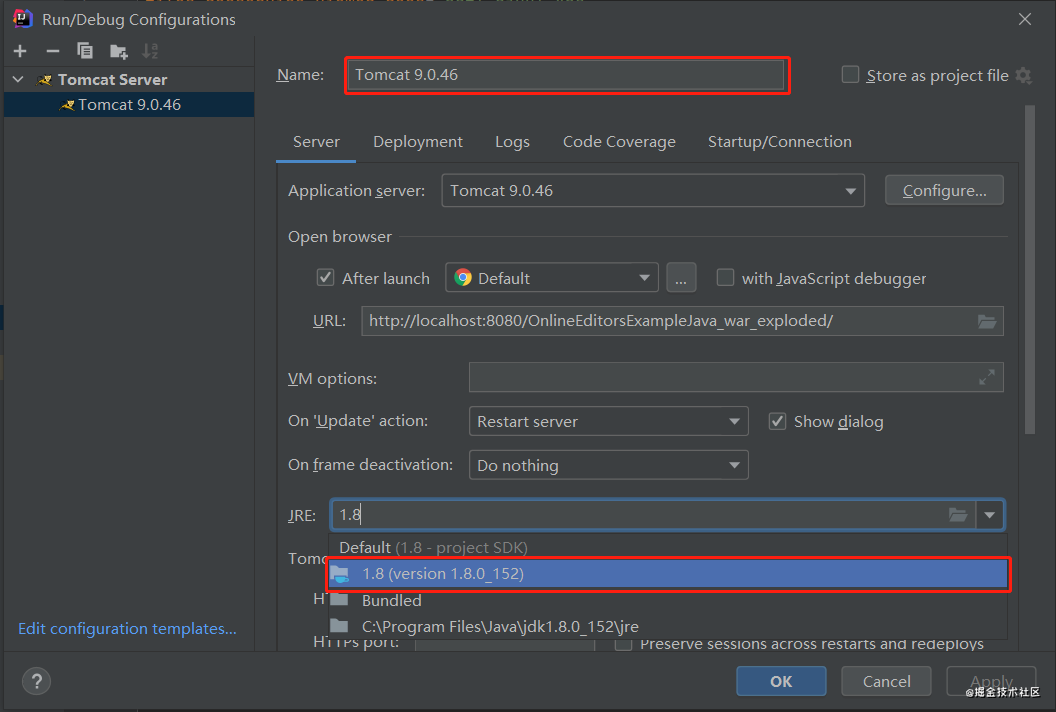This screenshot has height=712, width=1056.
Task: Click the gear icon beside Store as project file
Action: coord(1024,75)
